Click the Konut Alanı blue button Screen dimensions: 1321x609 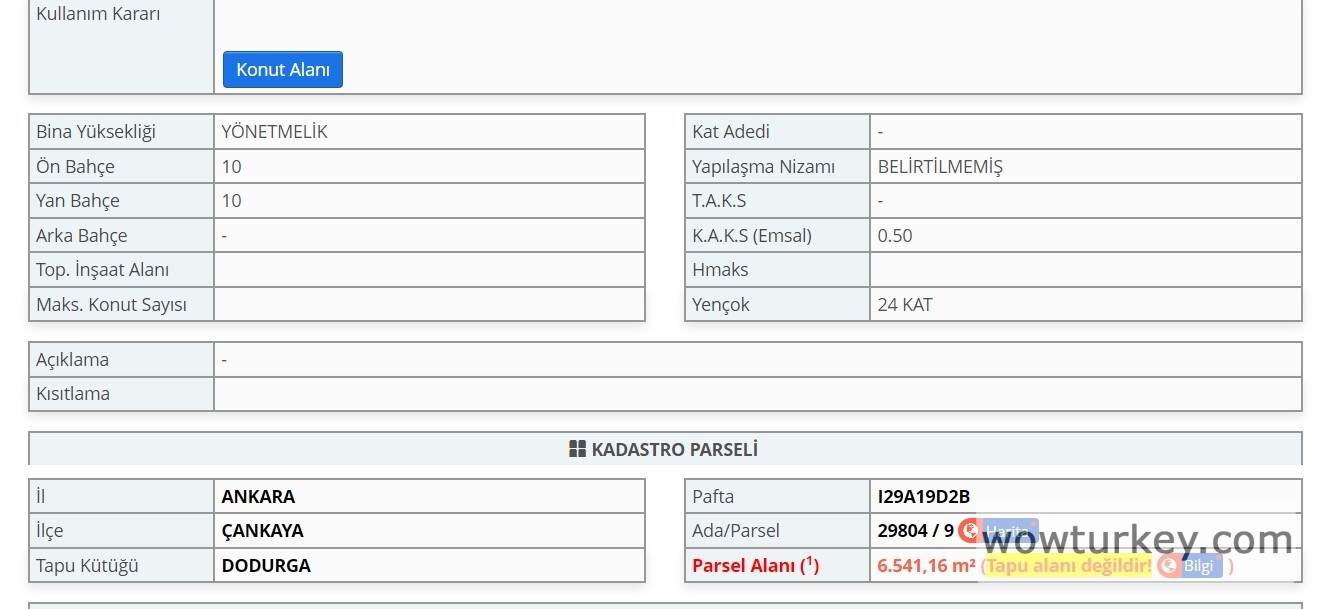click(x=282, y=70)
